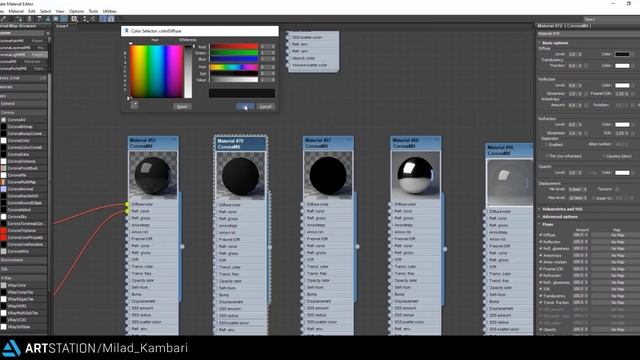Click the output socket of Material #68 node
The width and height of the screenshot is (640, 360).
coord(445,249)
